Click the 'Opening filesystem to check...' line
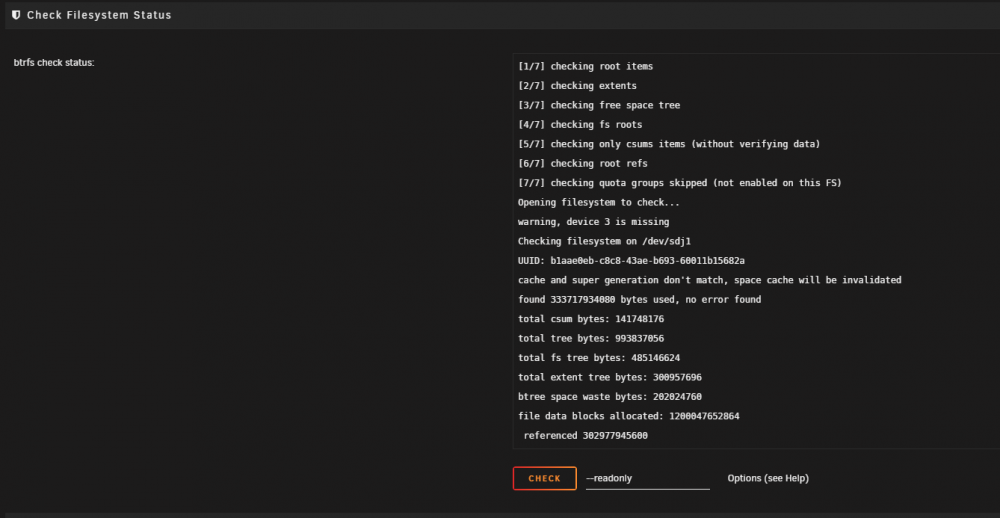 [599, 203]
